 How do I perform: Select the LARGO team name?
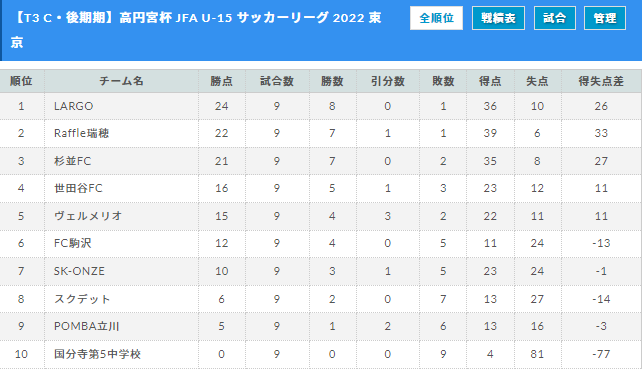pos(73,106)
